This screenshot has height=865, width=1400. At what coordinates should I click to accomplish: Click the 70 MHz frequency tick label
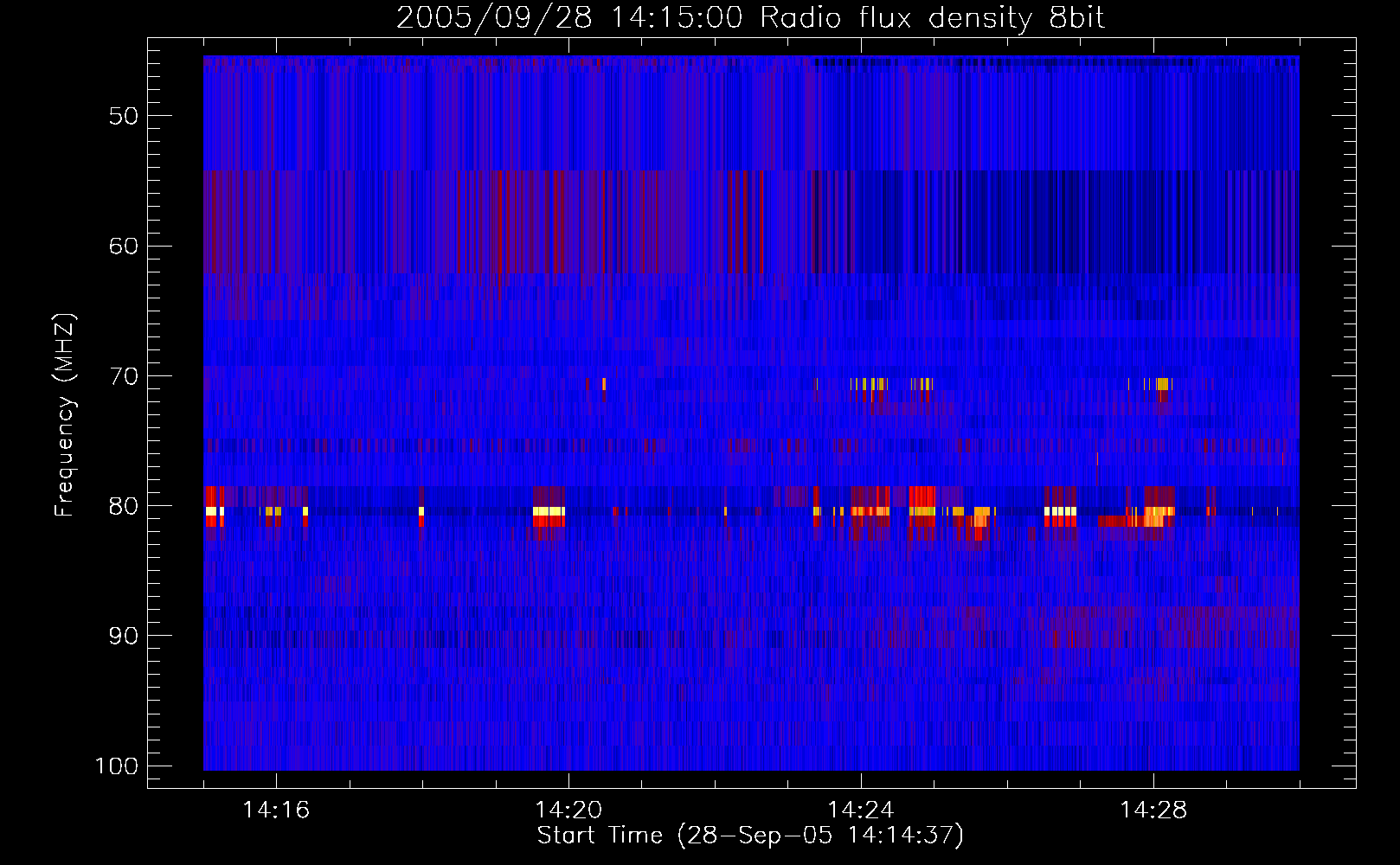click(124, 376)
